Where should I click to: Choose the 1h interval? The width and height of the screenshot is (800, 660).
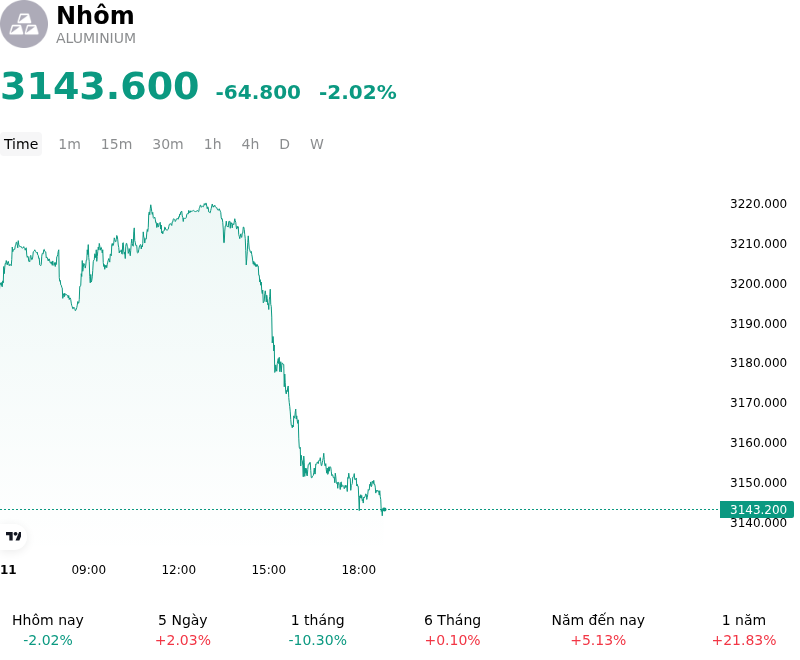[x=213, y=144]
